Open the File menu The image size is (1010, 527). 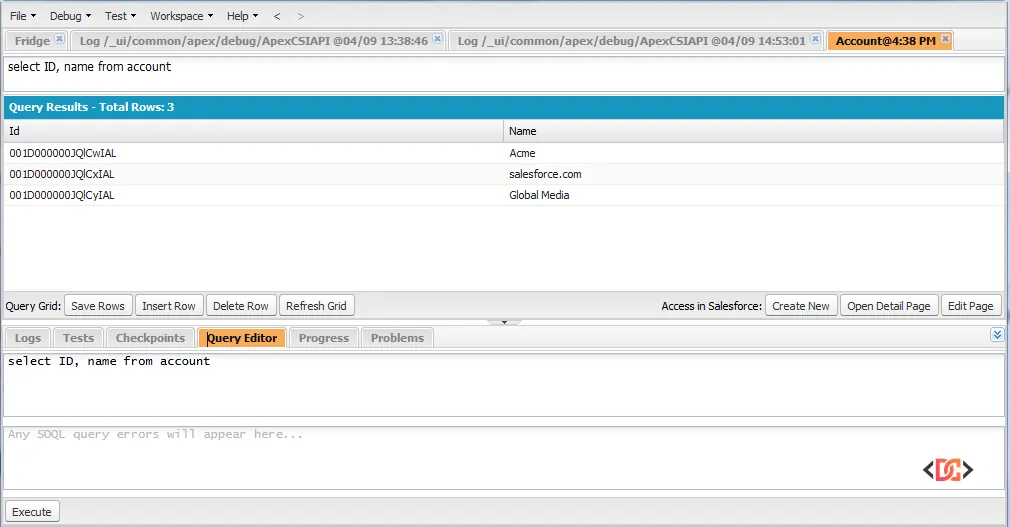tap(23, 16)
